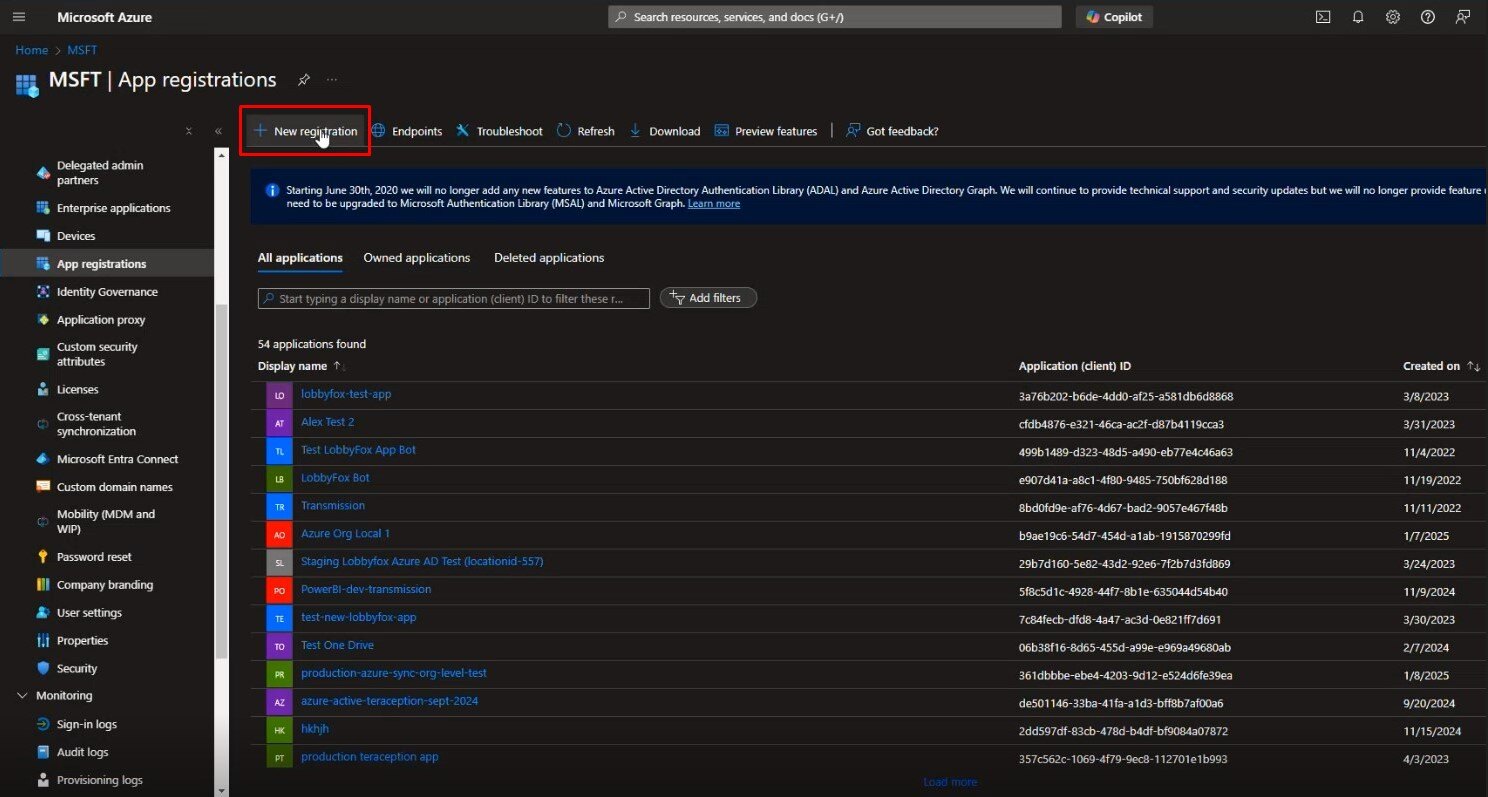Click the display name filter box
This screenshot has height=797, width=1488.
point(454,298)
